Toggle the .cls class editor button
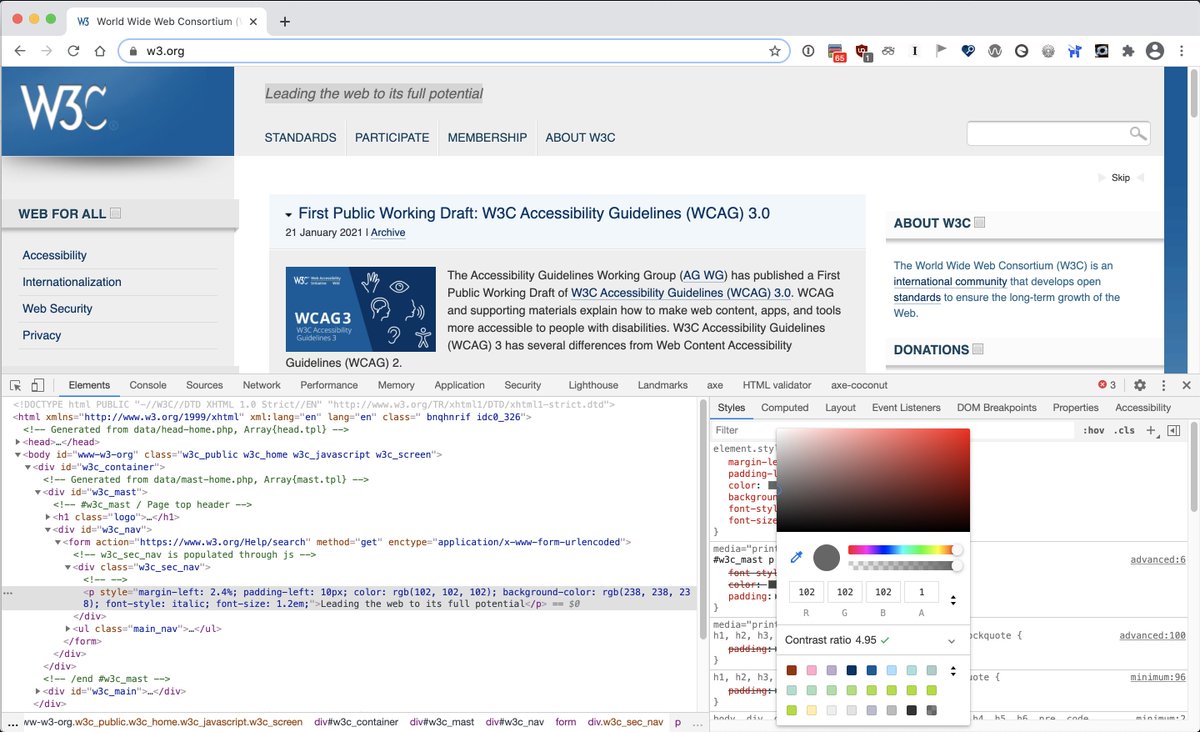This screenshot has height=732, width=1200. 1125,430
